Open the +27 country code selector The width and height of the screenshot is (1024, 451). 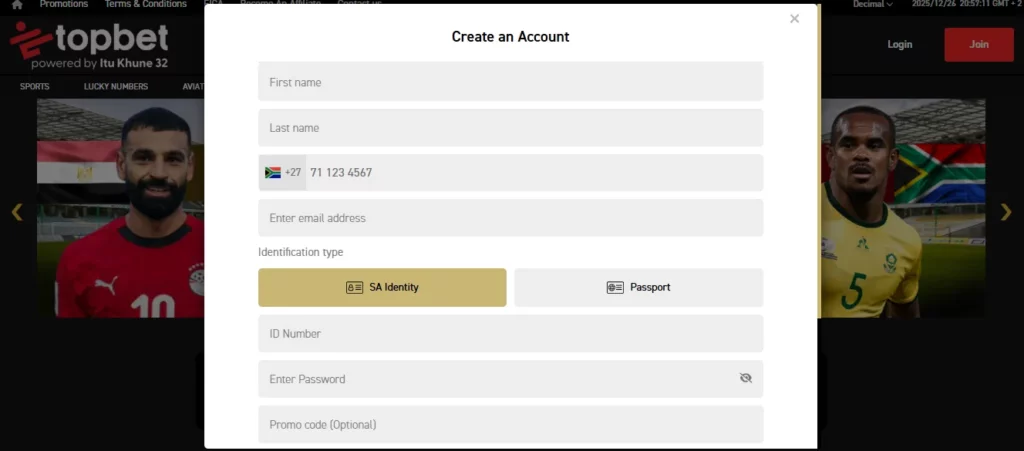coord(283,172)
